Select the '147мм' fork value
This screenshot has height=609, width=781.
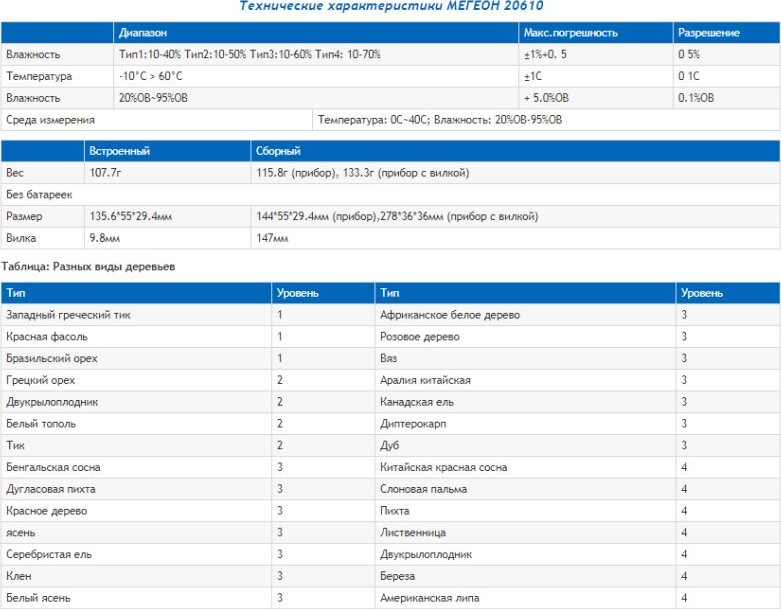tap(272, 238)
